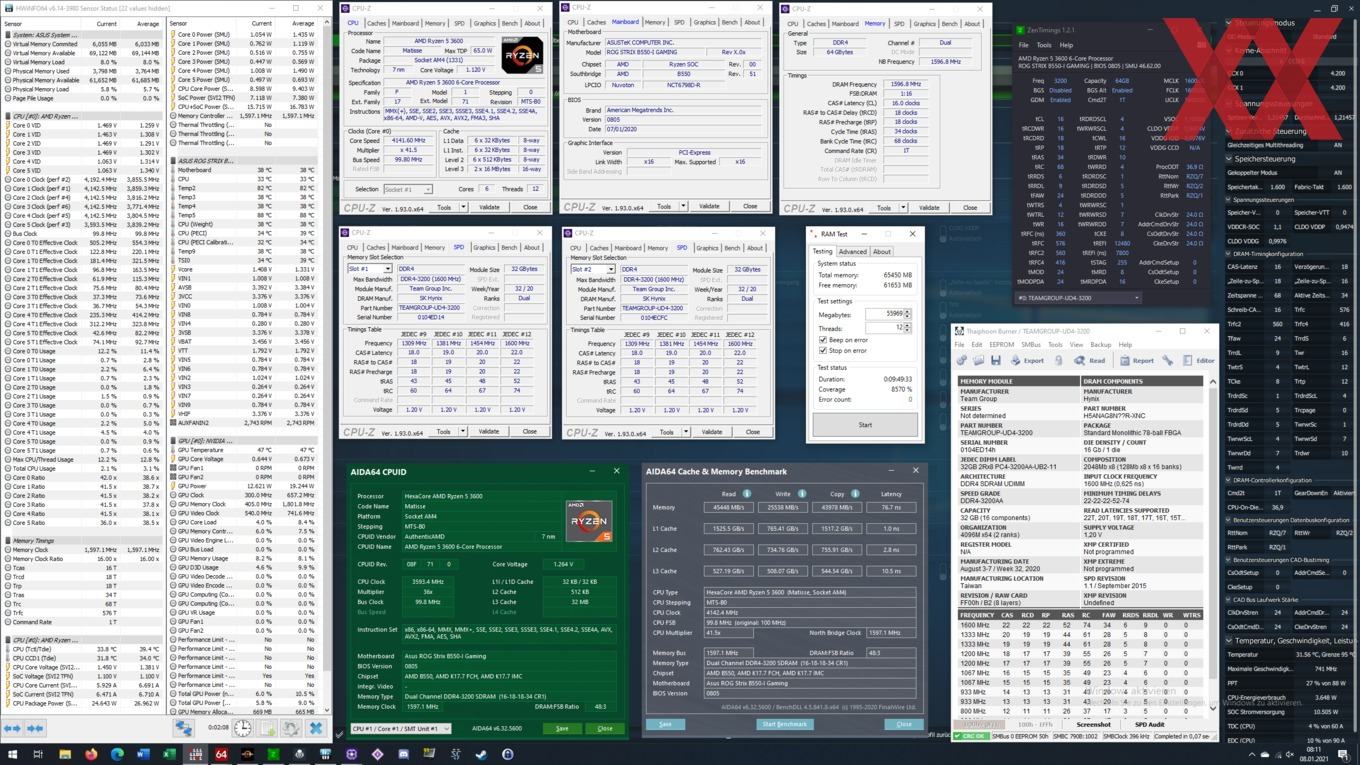The width and height of the screenshot is (1360, 765).
Task: Increase Megabytes value stepper in RAM Test
Action: [907, 311]
